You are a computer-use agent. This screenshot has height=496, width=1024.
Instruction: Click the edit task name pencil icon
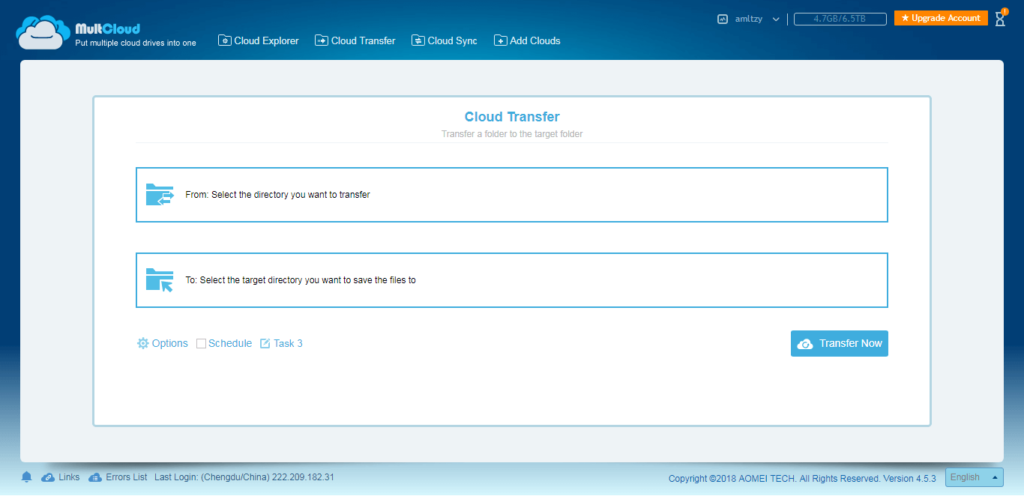(265, 343)
